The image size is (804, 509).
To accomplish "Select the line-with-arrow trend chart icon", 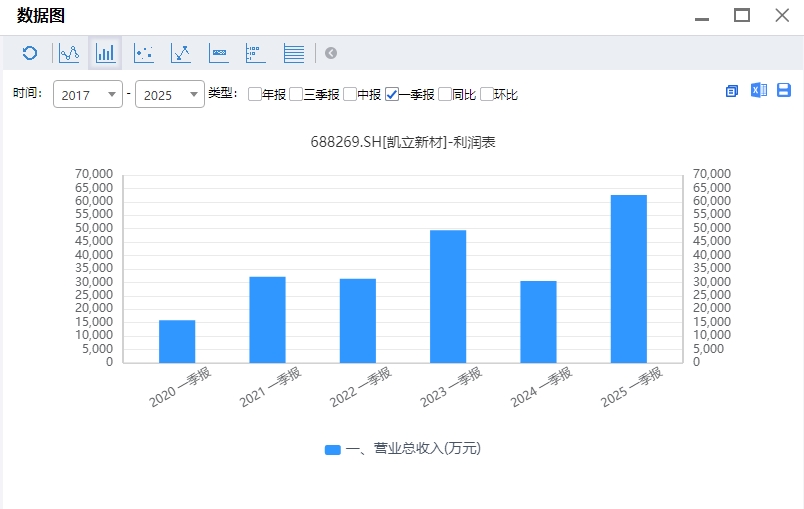I will [181, 53].
